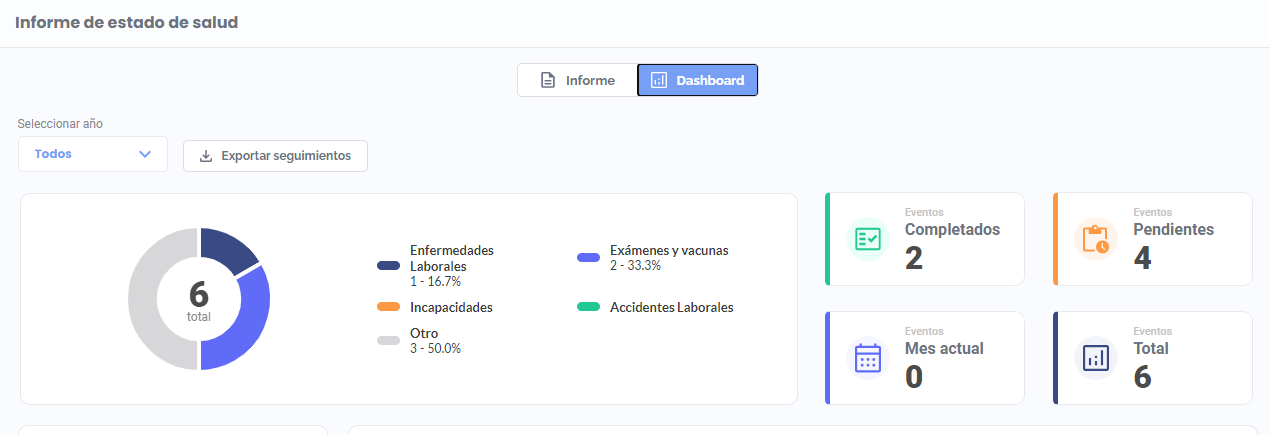Switch to the Informe tab
This screenshot has width=1270, height=435.
point(577,80)
